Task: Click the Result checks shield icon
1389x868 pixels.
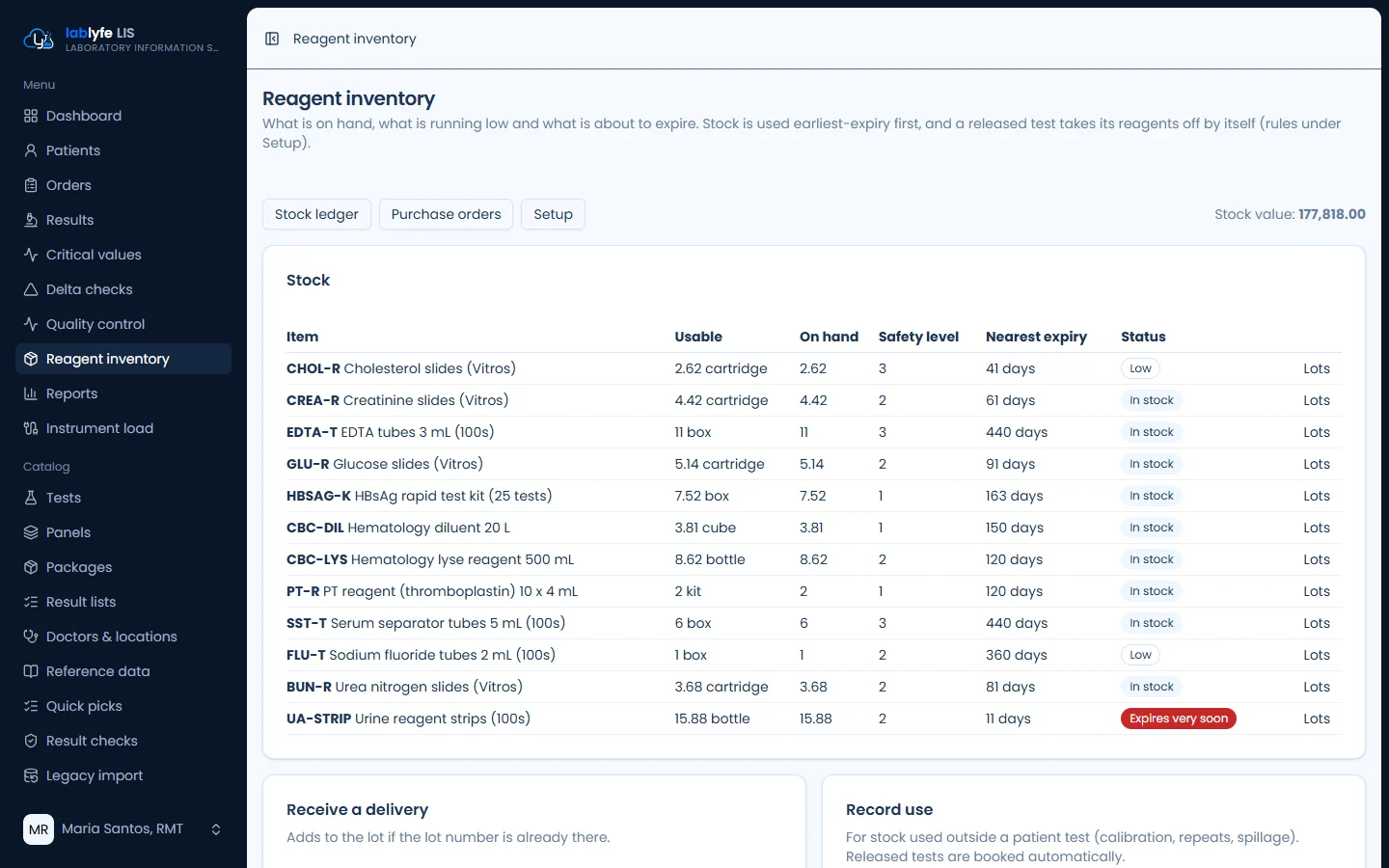Action: tap(31, 741)
